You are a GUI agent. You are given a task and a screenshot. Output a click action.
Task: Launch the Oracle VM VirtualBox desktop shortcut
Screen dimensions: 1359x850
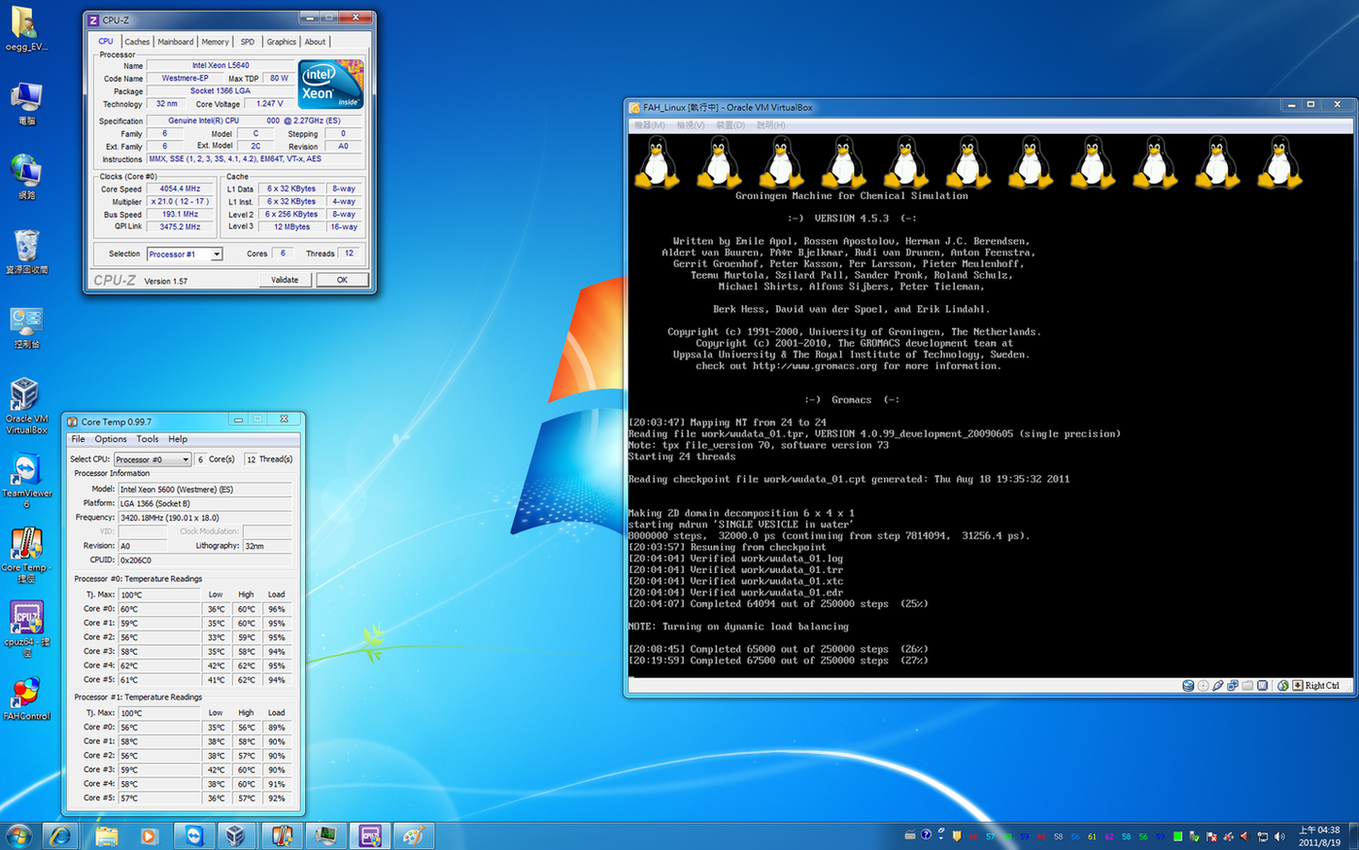pyautogui.click(x=26, y=406)
